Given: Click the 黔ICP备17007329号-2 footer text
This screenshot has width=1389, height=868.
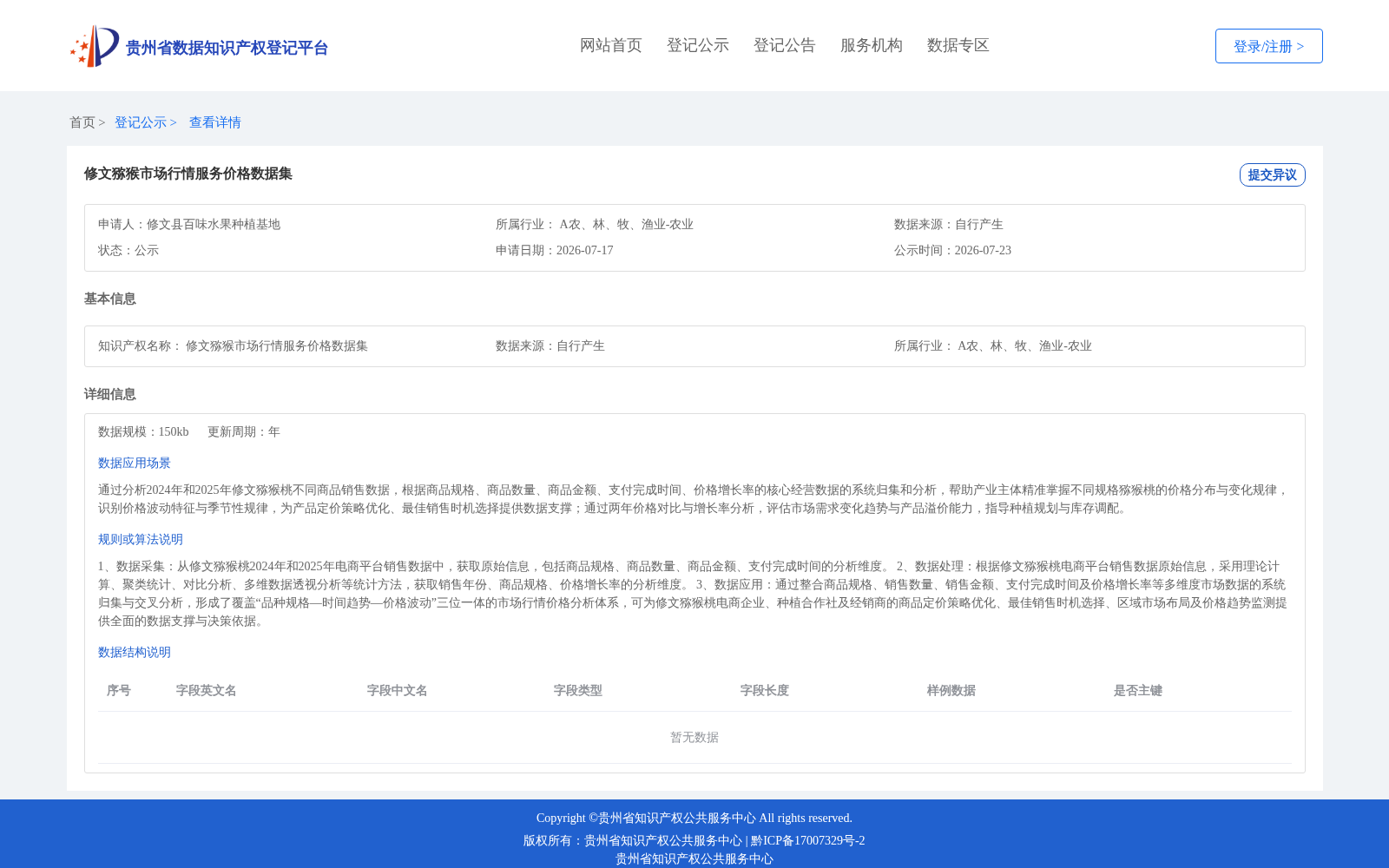Looking at the screenshot, I should tap(808, 840).
